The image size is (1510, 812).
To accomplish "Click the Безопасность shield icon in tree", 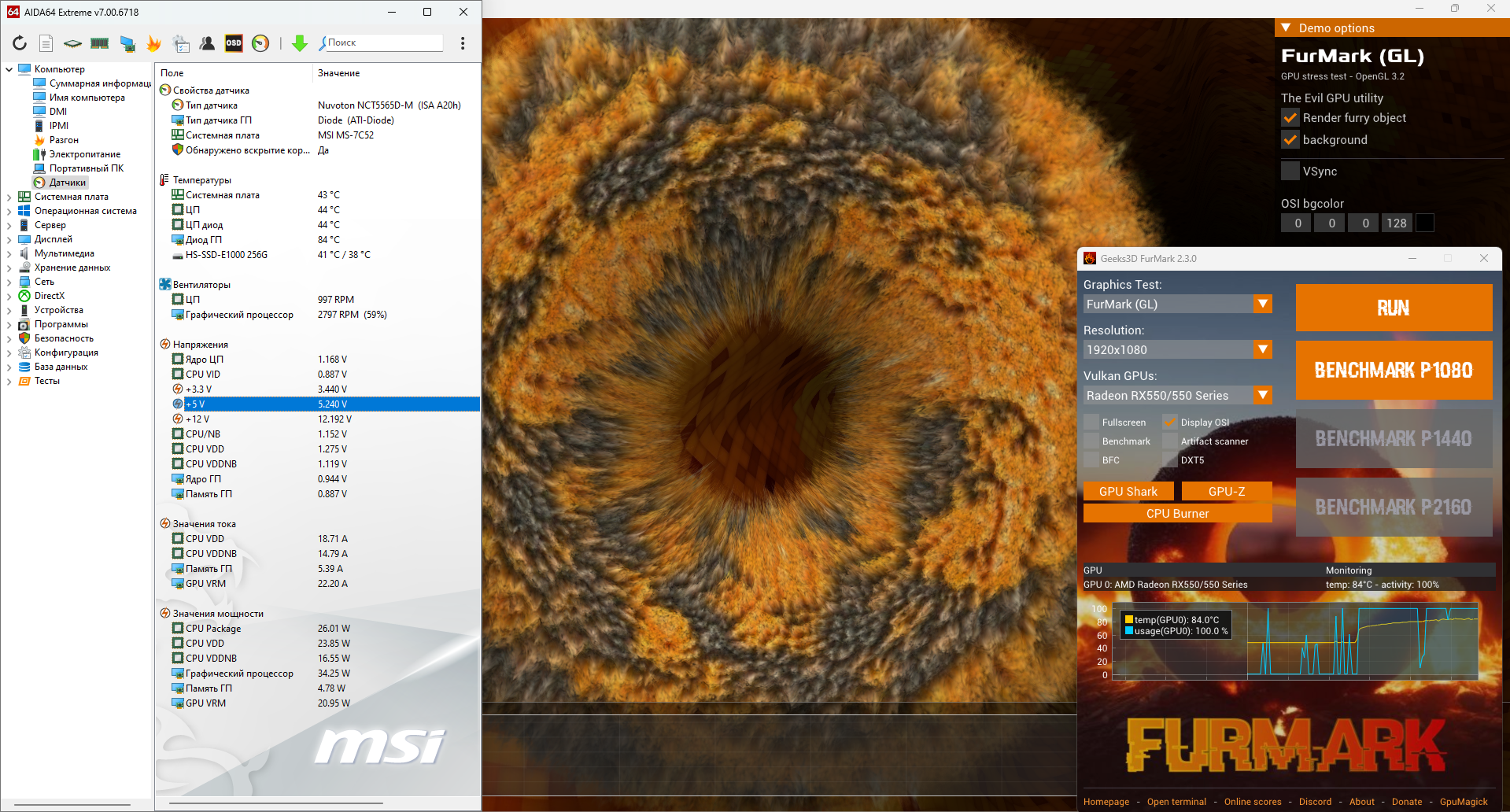I will point(24,338).
